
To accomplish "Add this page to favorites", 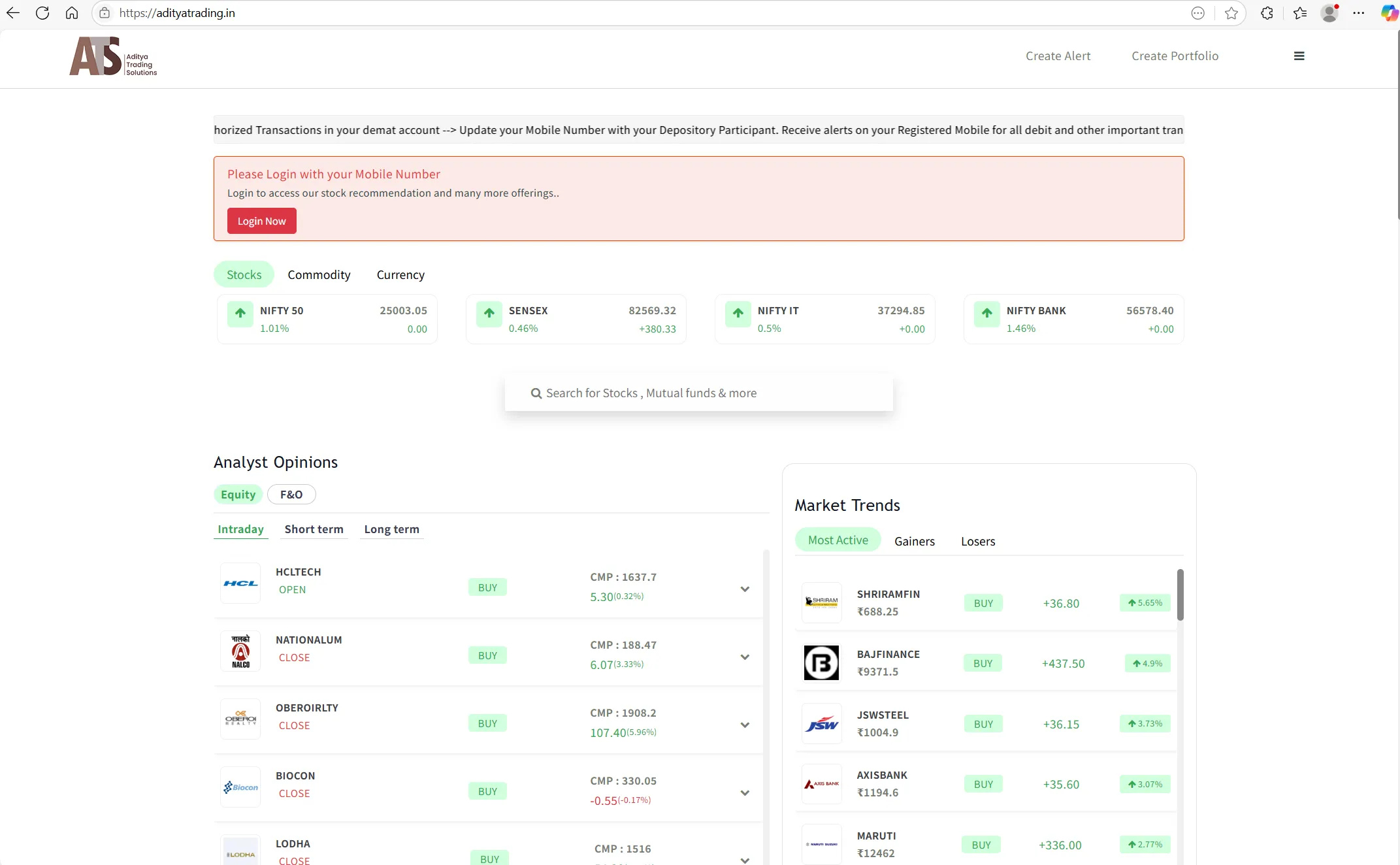I will point(1231,13).
